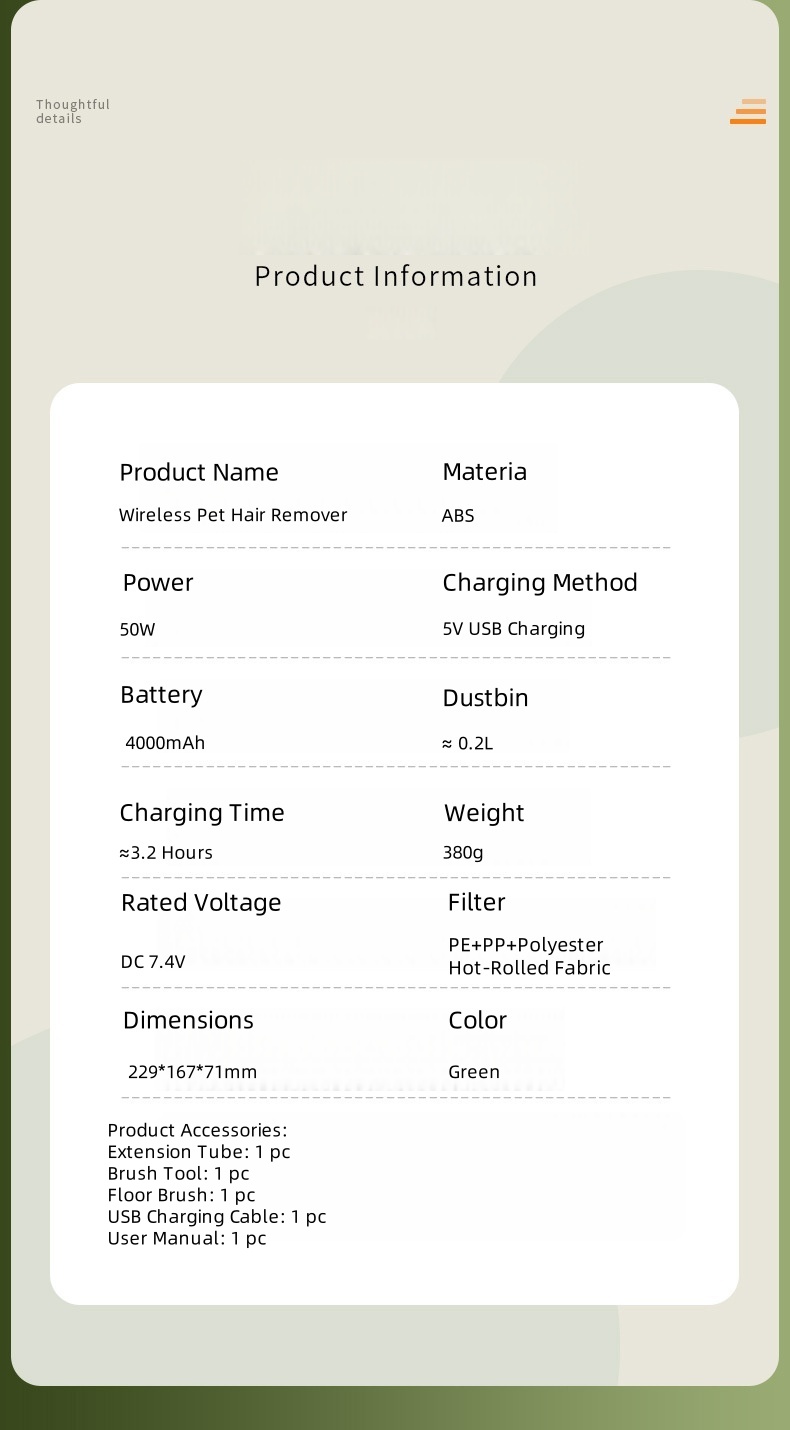The image size is (790, 1430).
Task: Select the 'ABS' material value
Action: (458, 516)
